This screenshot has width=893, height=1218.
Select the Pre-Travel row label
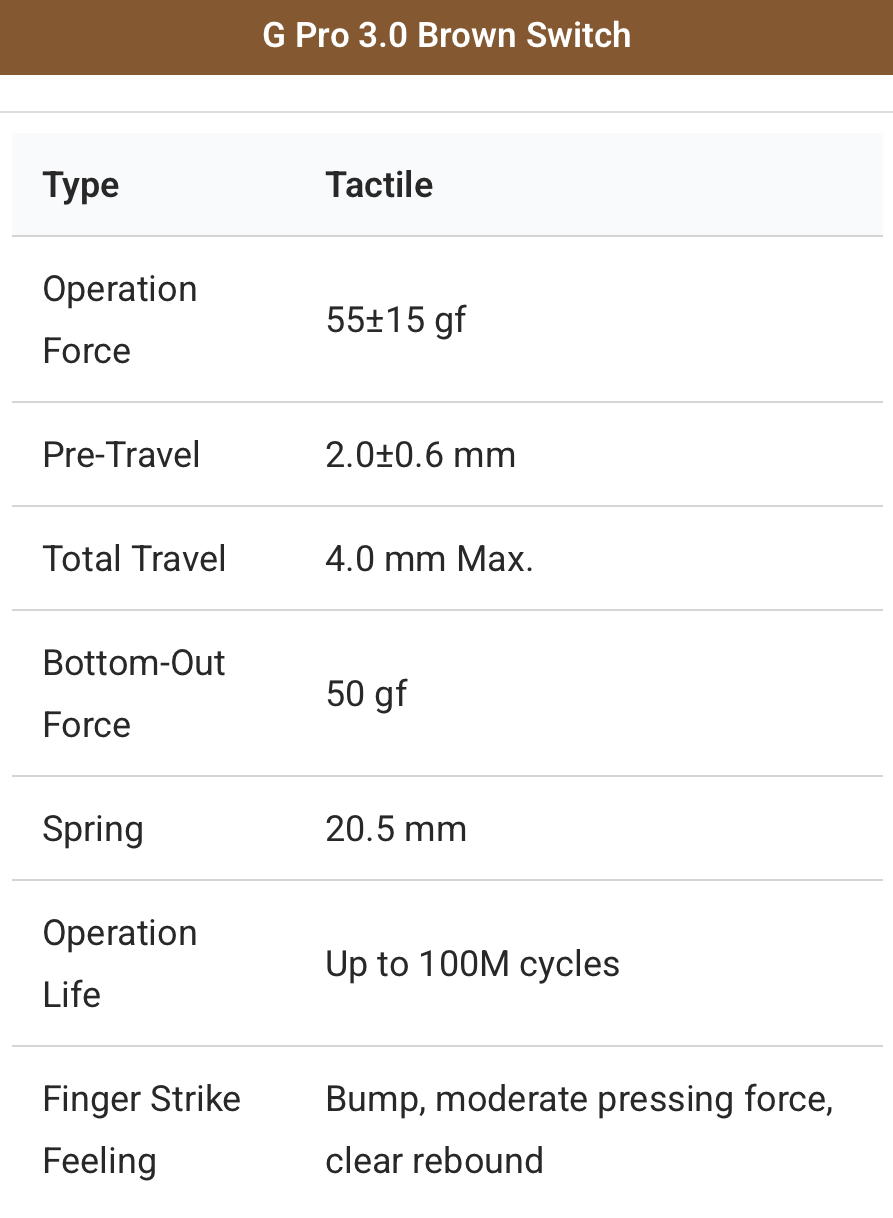click(x=121, y=455)
